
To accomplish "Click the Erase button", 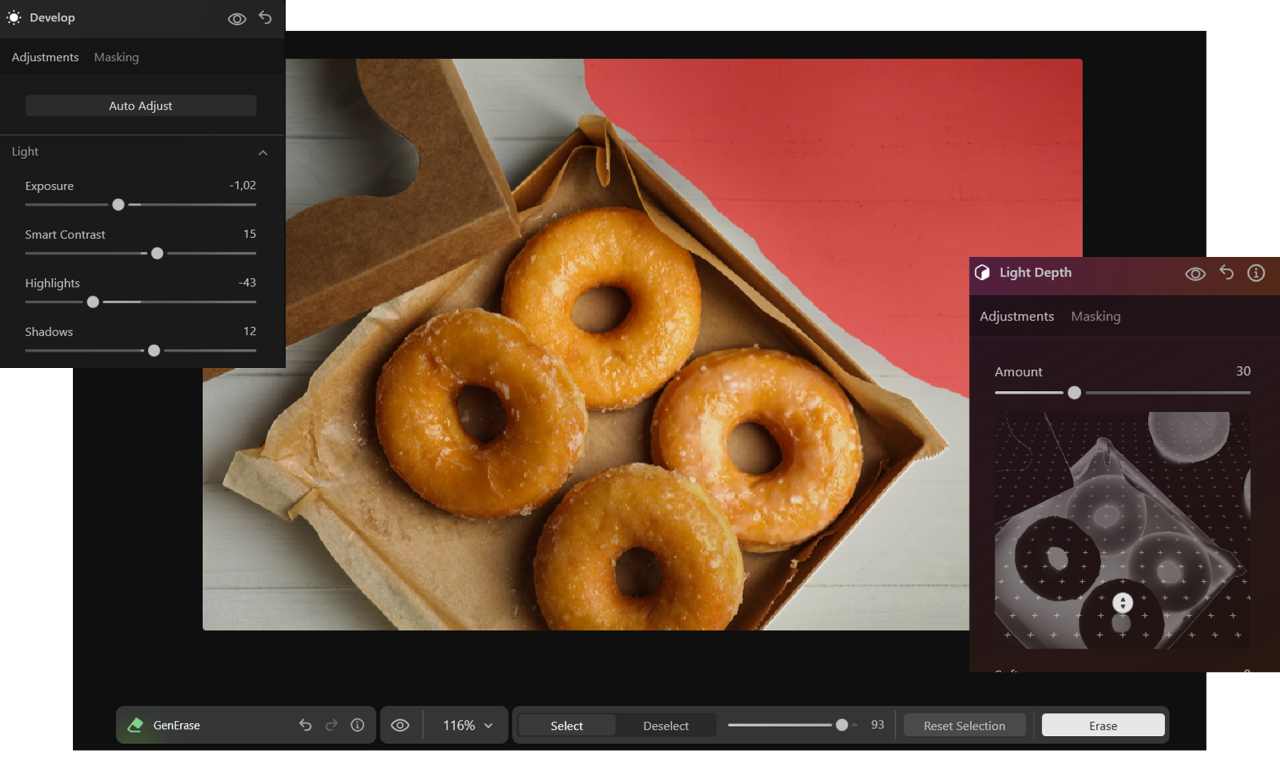I will click(x=1103, y=725).
